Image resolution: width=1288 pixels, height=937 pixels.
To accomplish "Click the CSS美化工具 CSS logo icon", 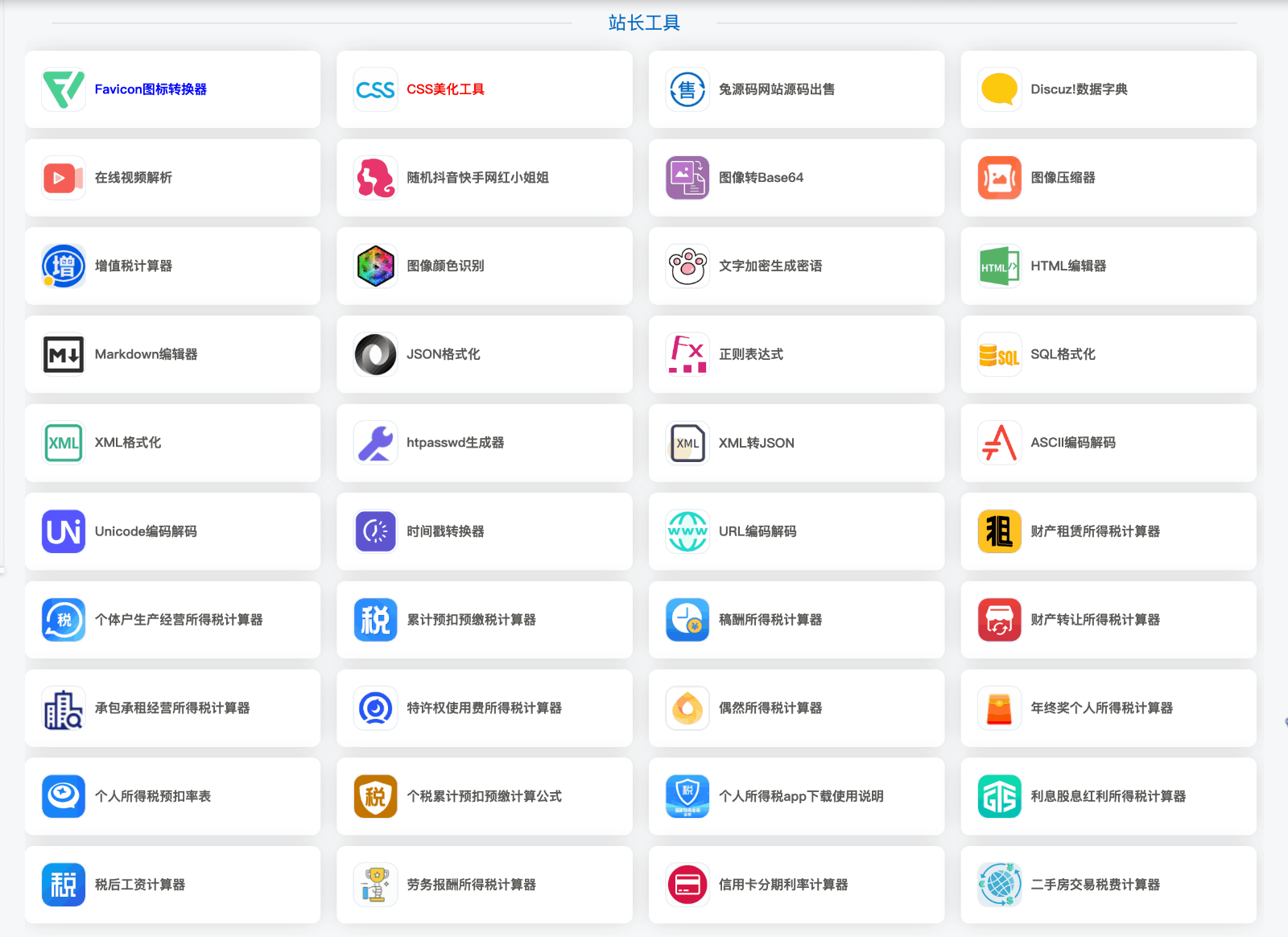I will 376,89.
